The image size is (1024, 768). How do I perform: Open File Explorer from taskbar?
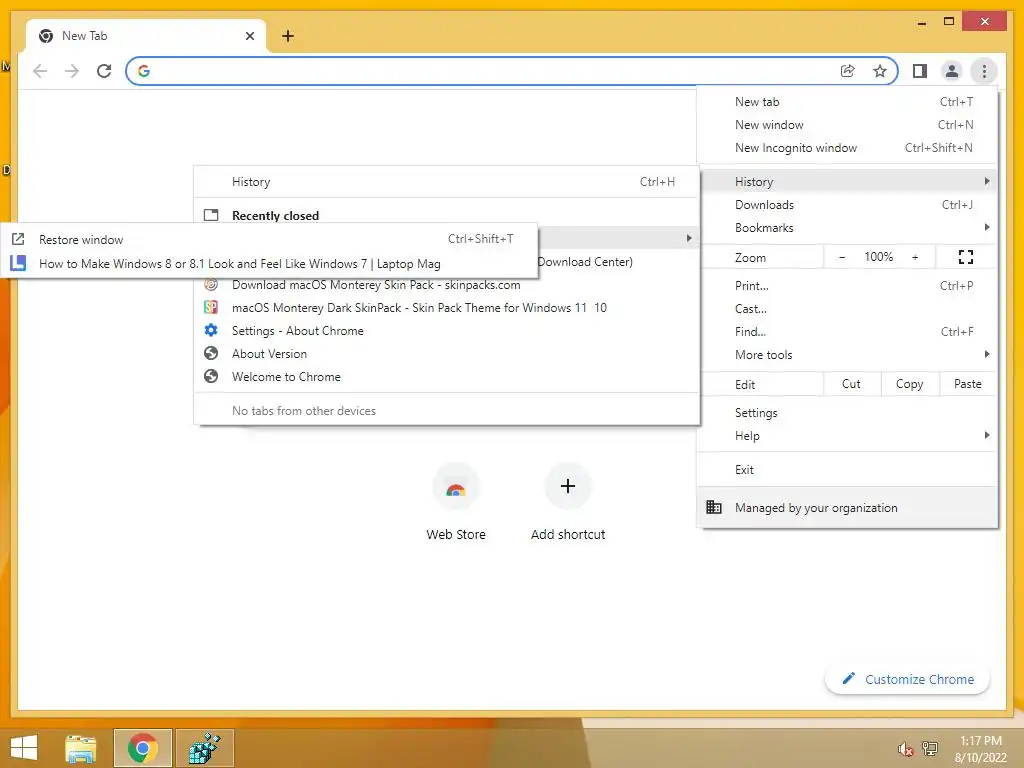(x=80, y=748)
